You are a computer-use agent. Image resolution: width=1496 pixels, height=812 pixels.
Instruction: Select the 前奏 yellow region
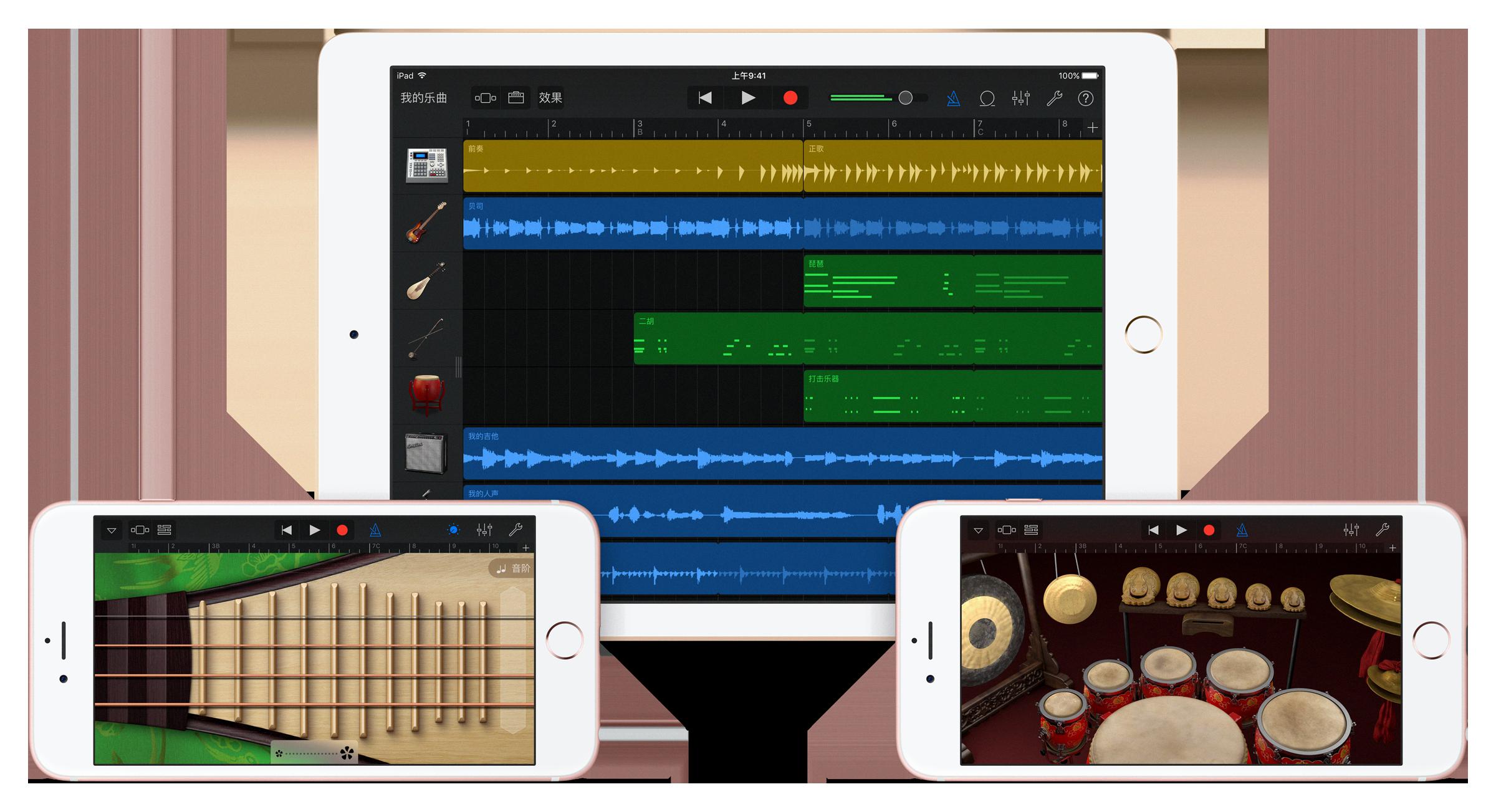tap(633, 166)
